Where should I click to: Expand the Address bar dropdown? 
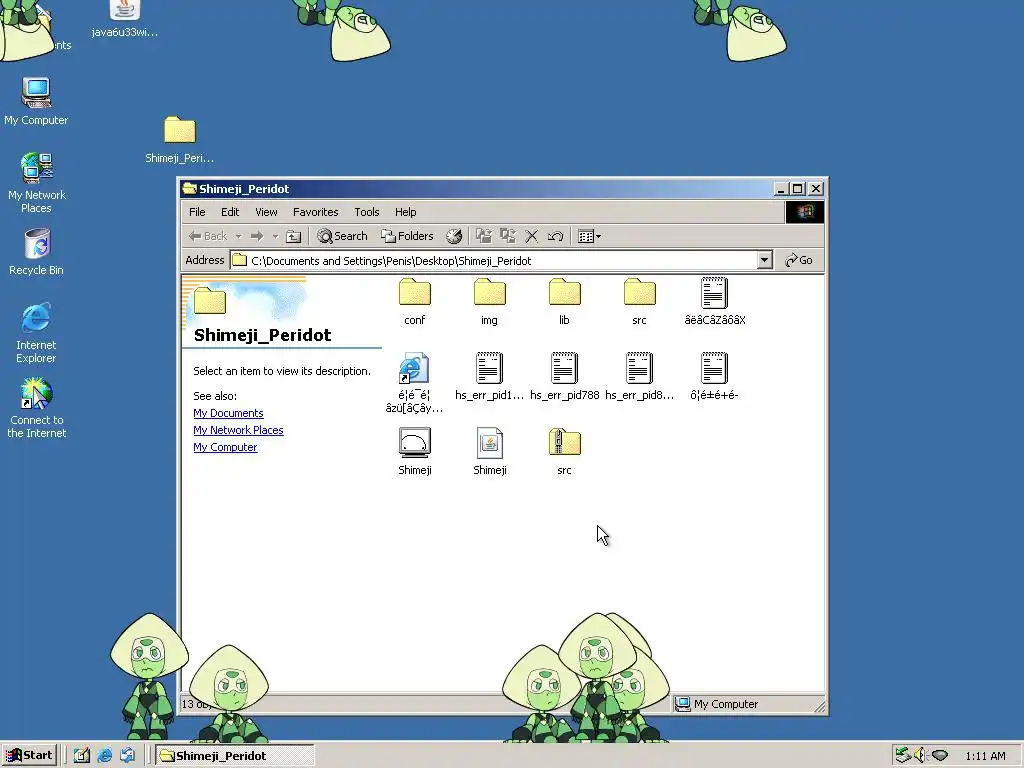point(764,261)
